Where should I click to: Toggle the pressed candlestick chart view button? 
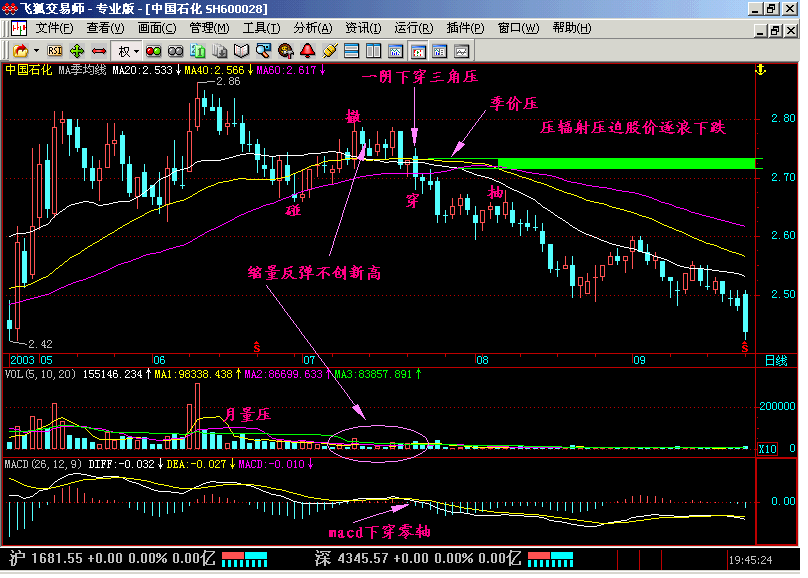pyautogui.click(x=418, y=51)
